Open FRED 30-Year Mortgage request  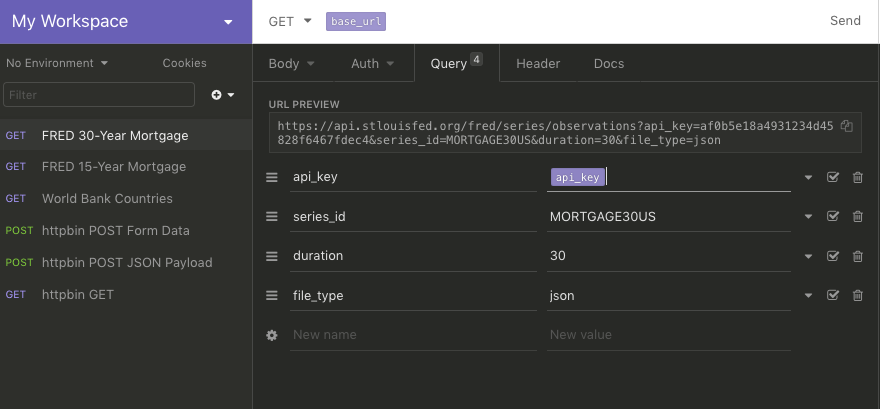point(126,135)
